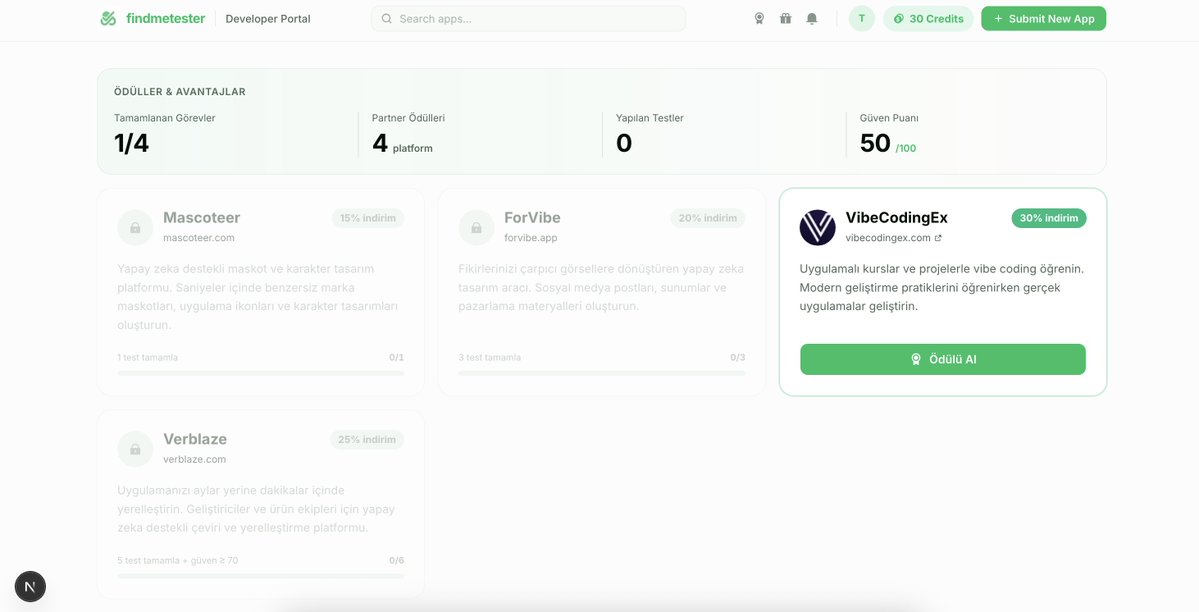Screen dimensions: 1199x612
Task: Click forvibe.app text
Action: (x=531, y=238)
